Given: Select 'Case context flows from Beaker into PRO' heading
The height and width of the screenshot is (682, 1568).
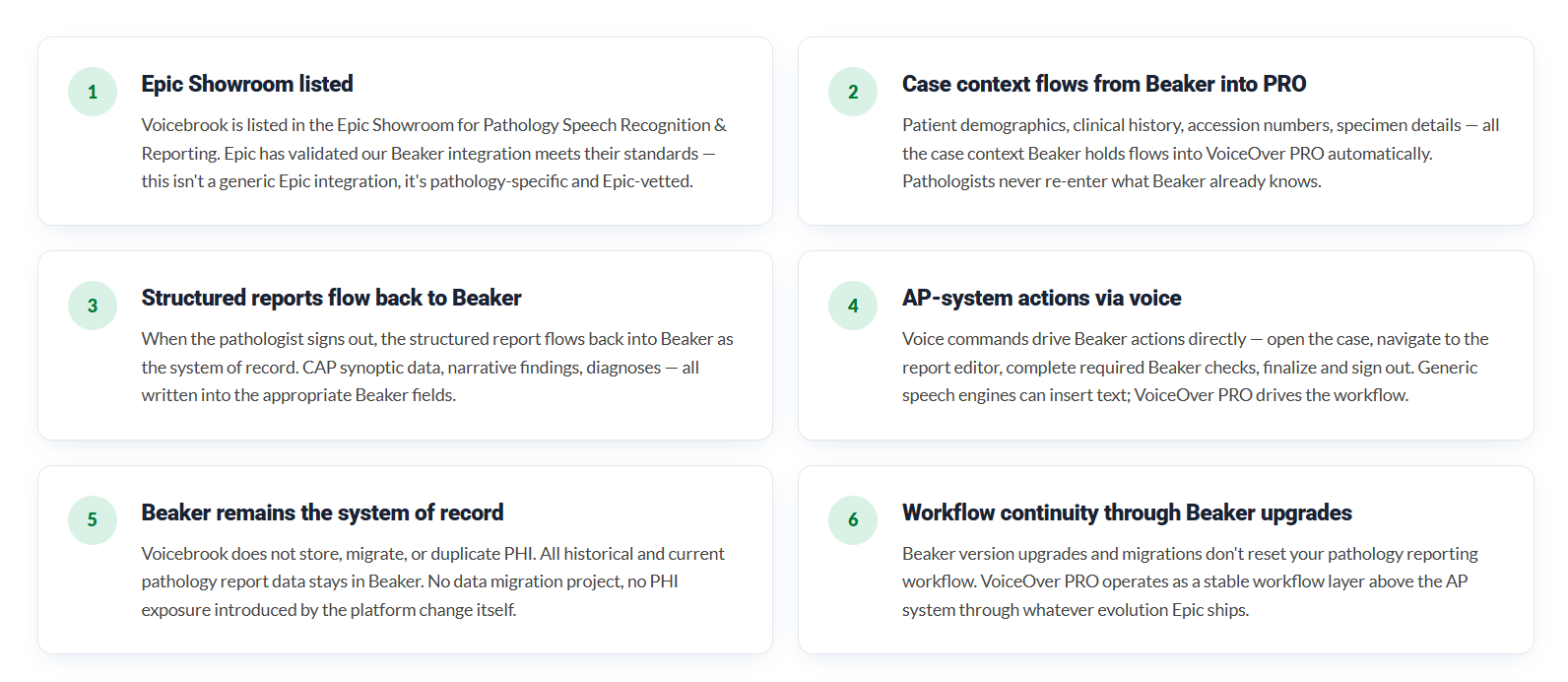Looking at the screenshot, I should pos(1104,84).
